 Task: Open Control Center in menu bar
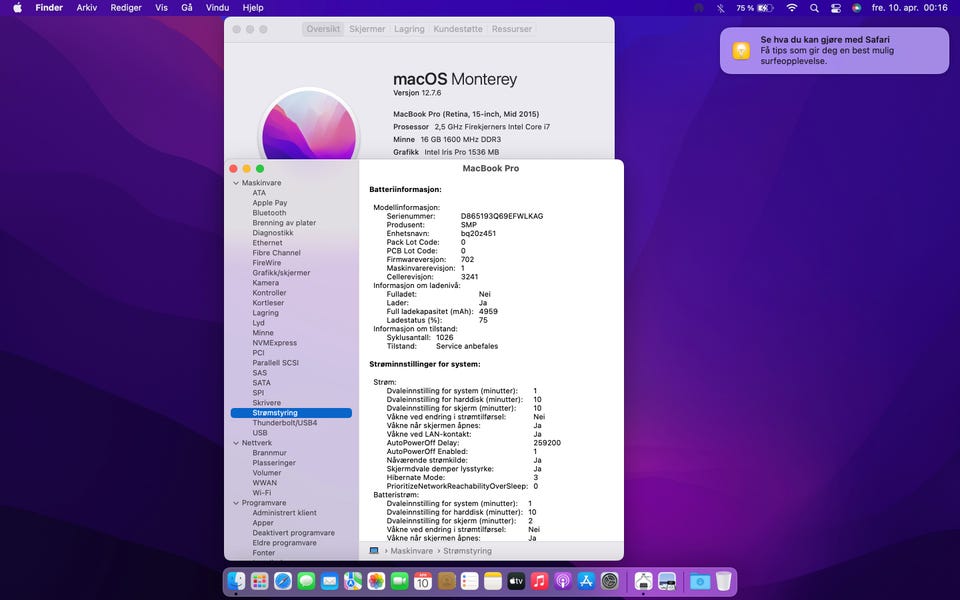[x=836, y=8]
